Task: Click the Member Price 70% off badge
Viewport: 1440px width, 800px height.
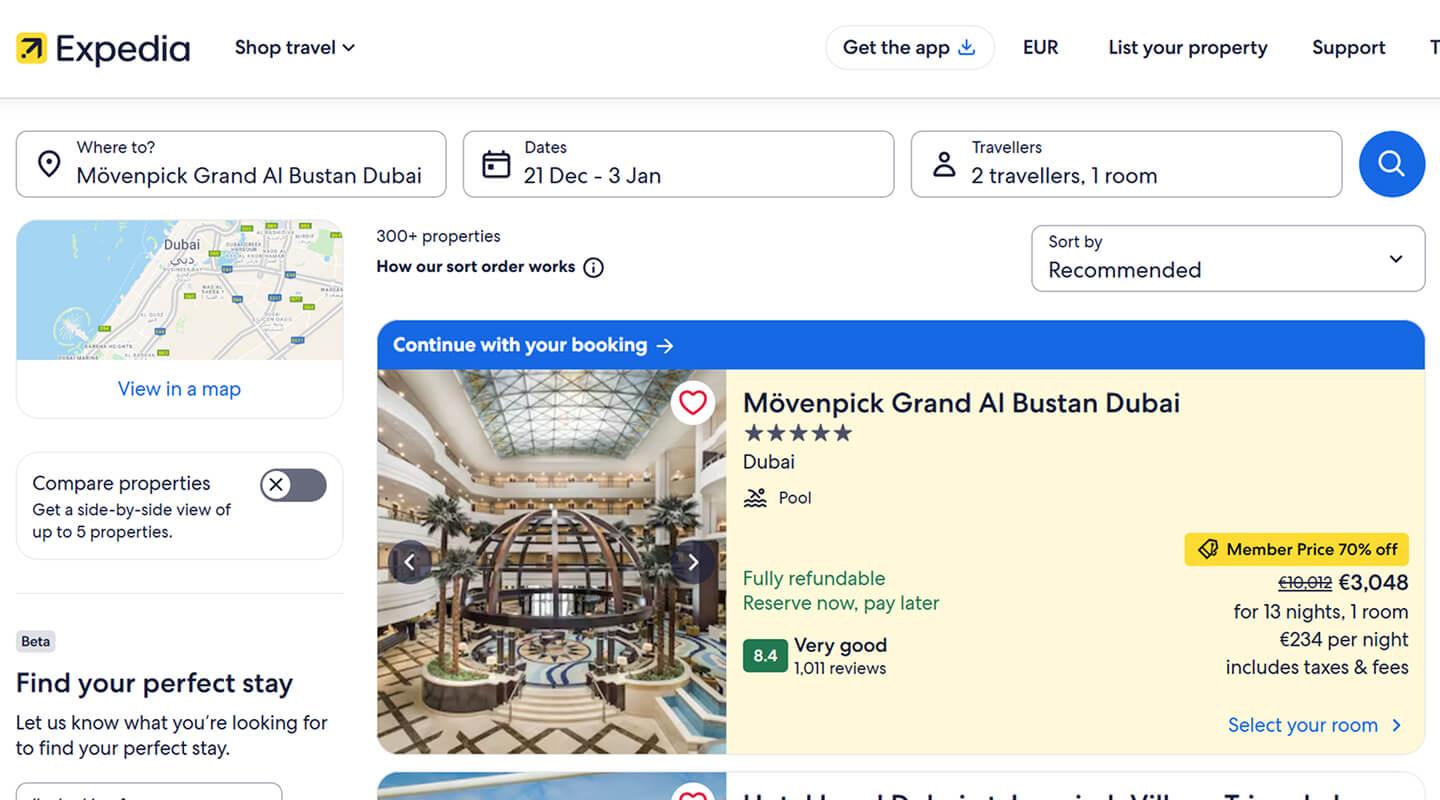Action: (1297, 549)
